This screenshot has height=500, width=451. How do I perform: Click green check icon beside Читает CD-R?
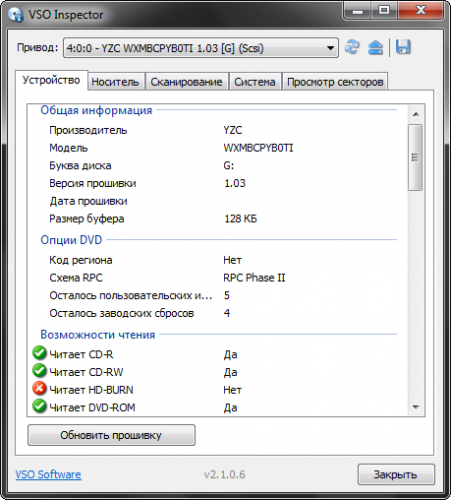pos(39,353)
